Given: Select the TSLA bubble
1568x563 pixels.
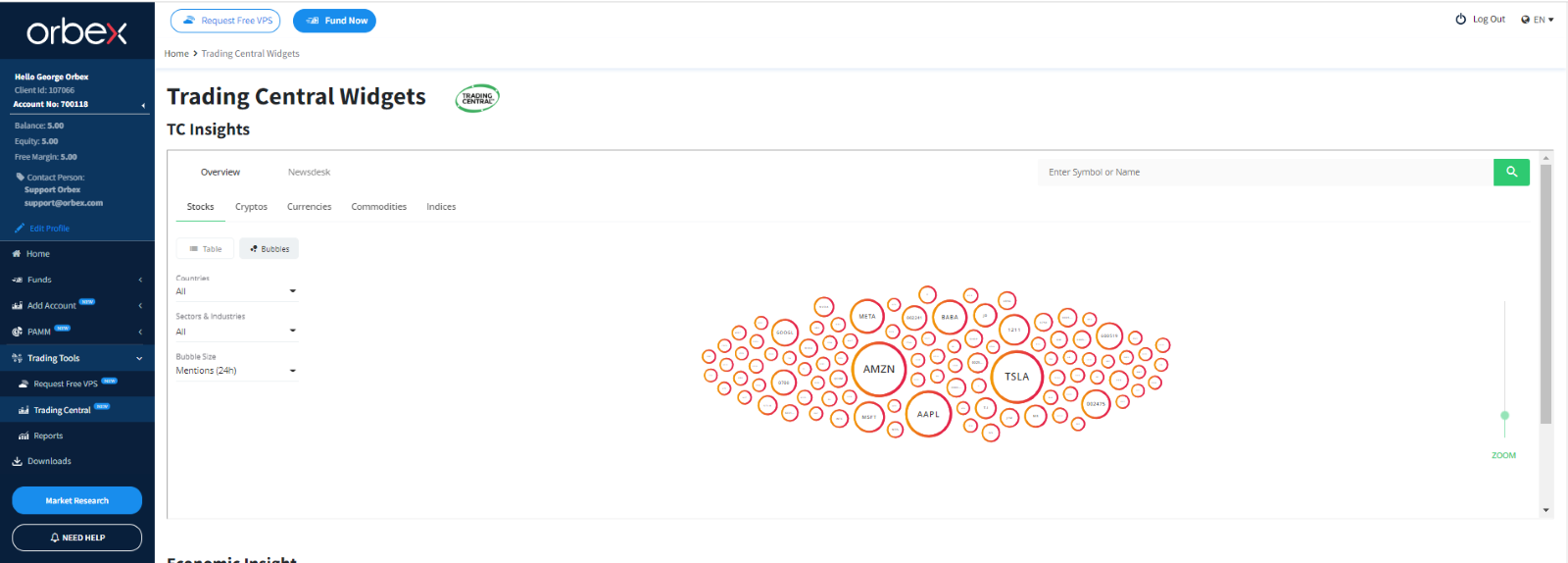Looking at the screenshot, I should pyautogui.click(x=1017, y=377).
